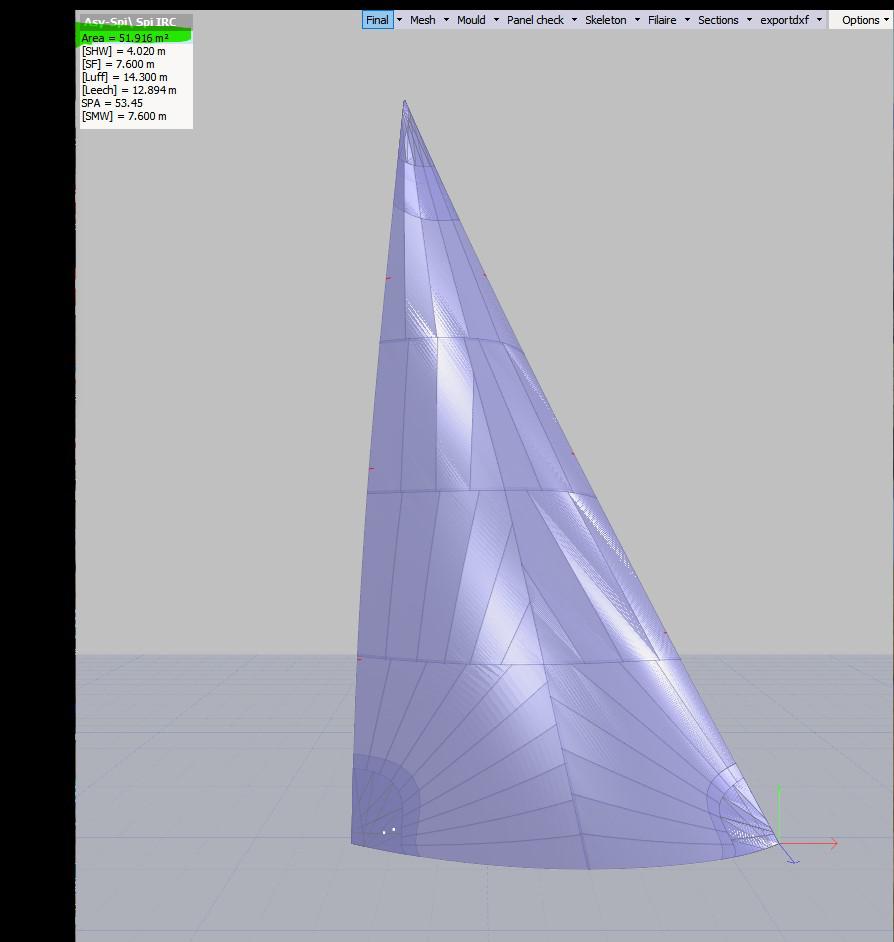Expand the Mould dropdown arrow
Viewport: 894px width, 942px height.
[496, 20]
